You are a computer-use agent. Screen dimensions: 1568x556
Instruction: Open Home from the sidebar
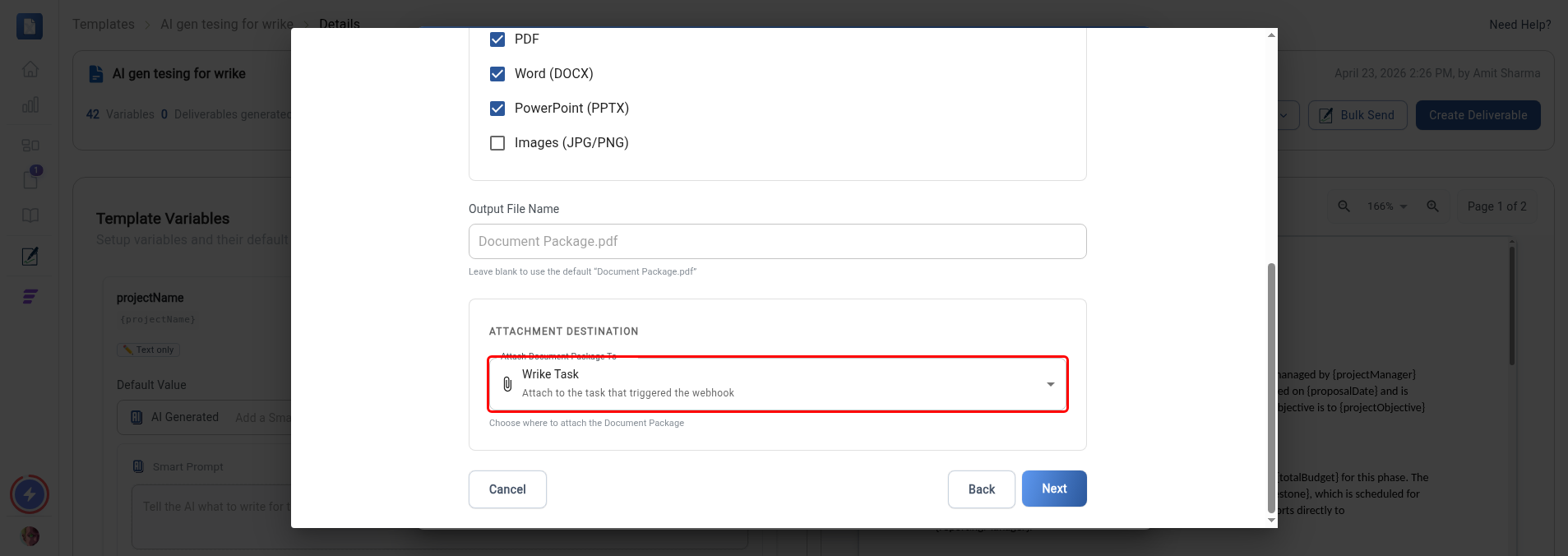pyautogui.click(x=30, y=69)
